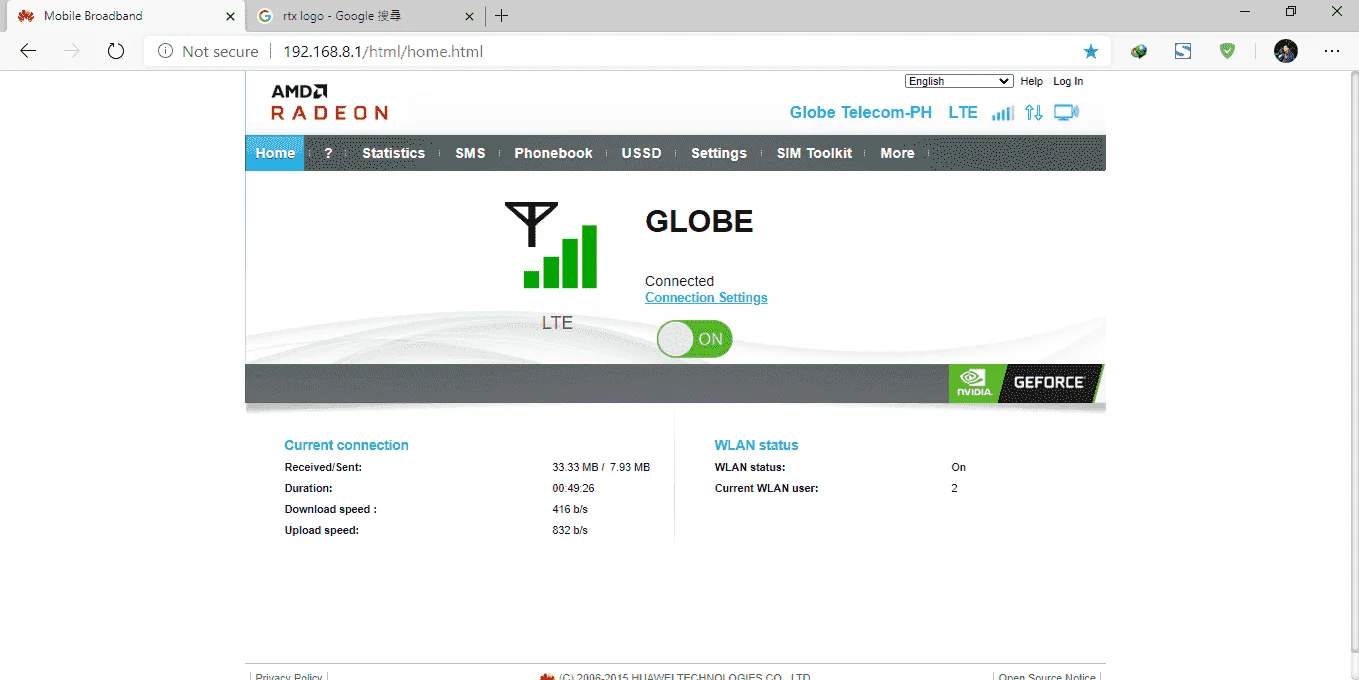Click the Huawei logo in footer
Viewport: 1359px width, 680px height.
547,677
